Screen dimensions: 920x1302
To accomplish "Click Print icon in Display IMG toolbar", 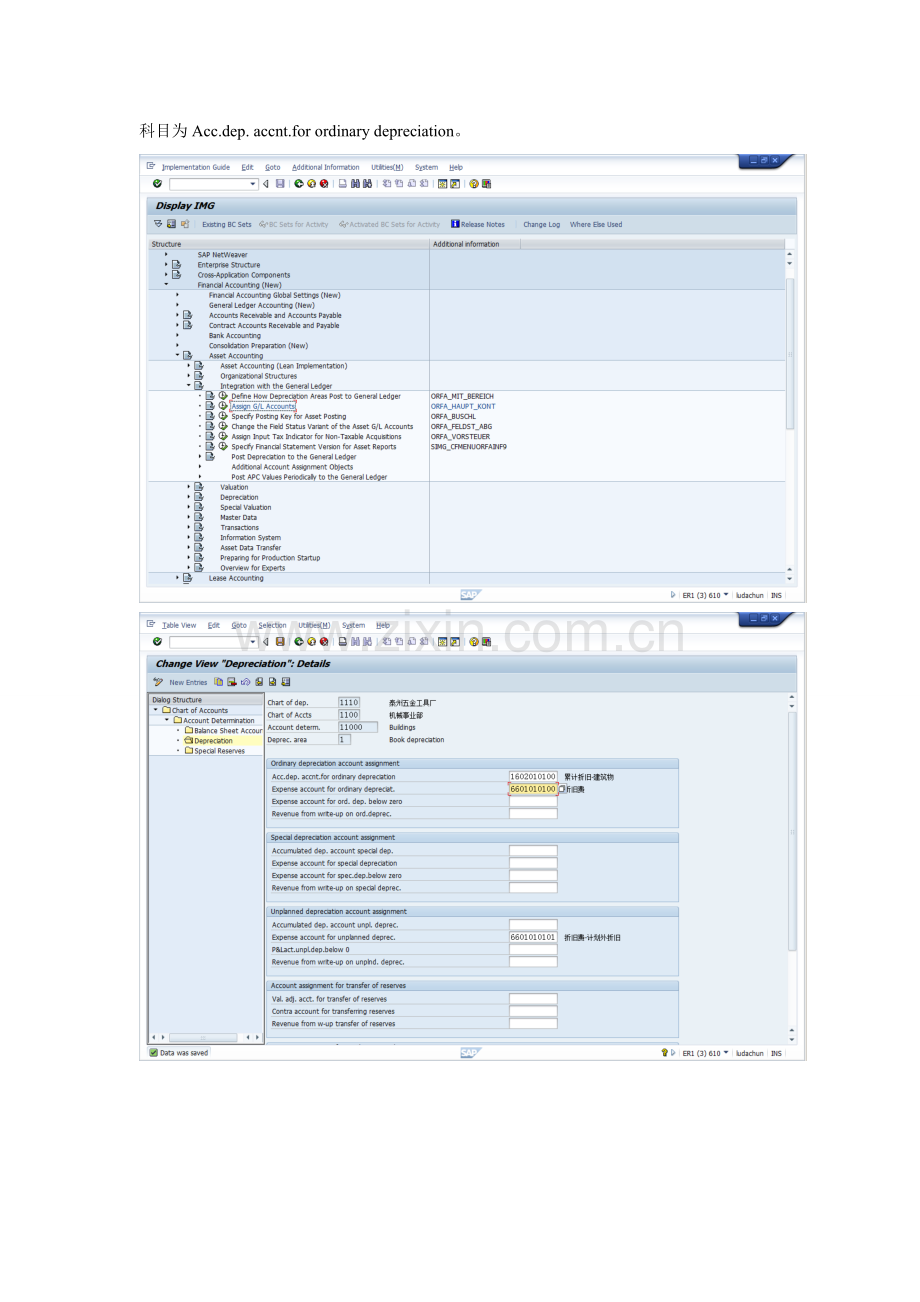I will pyautogui.click(x=343, y=184).
